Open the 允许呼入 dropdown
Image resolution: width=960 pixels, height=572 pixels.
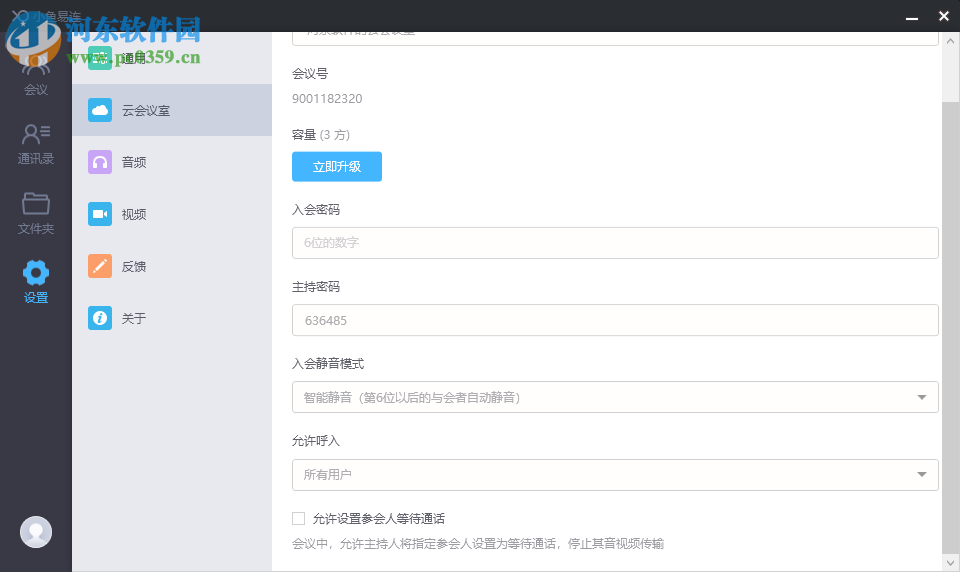tap(615, 475)
